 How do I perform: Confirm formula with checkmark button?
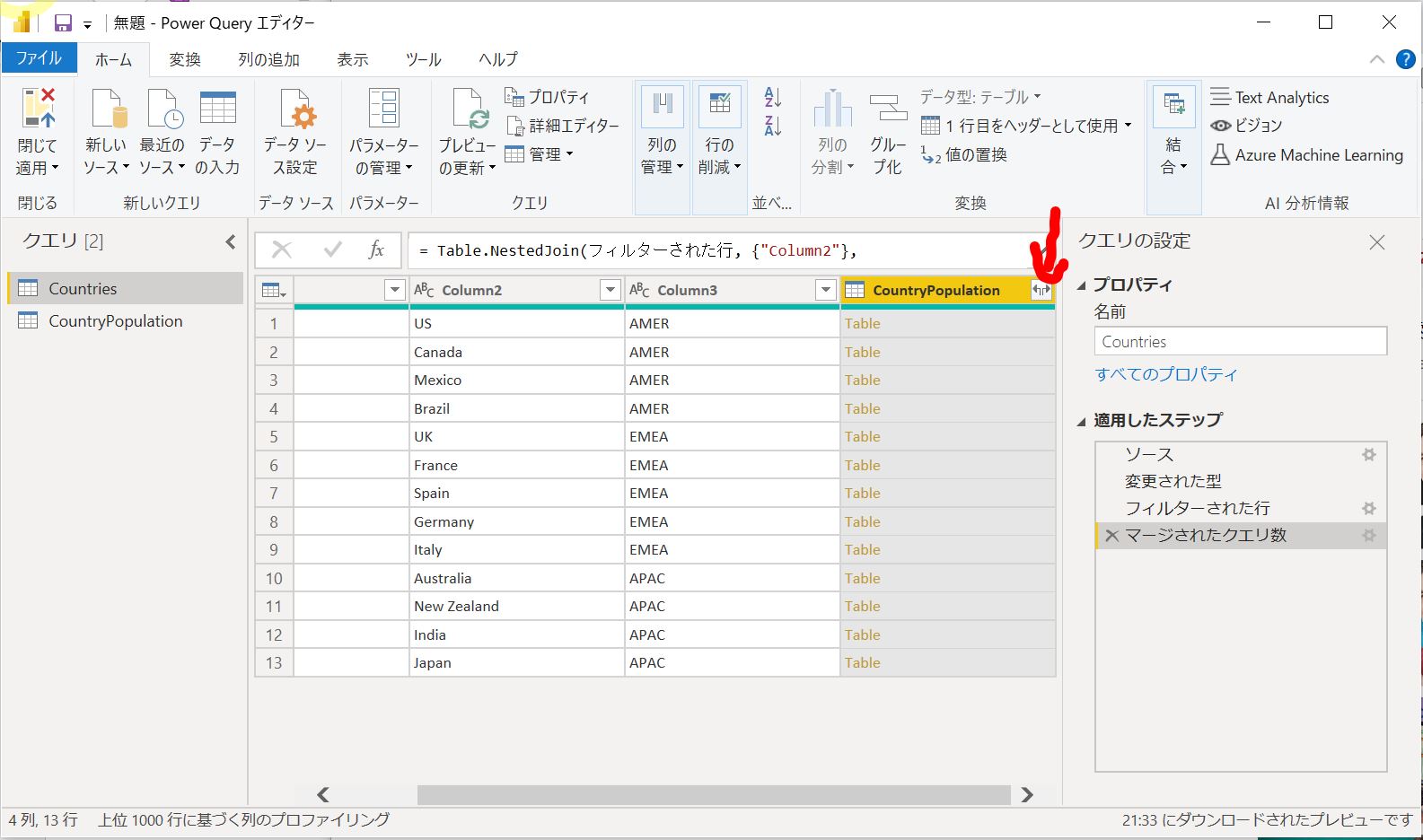click(x=332, y=249)
